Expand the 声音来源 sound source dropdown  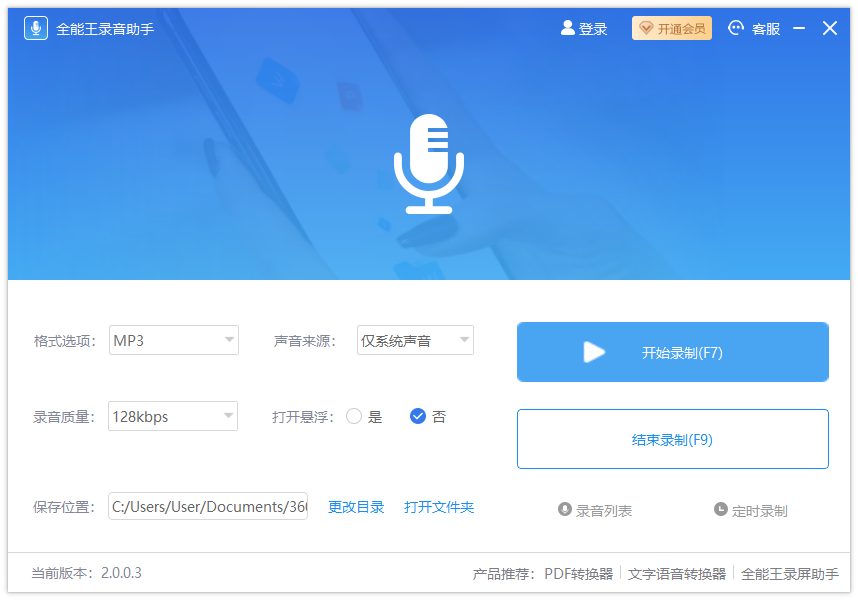415,340
